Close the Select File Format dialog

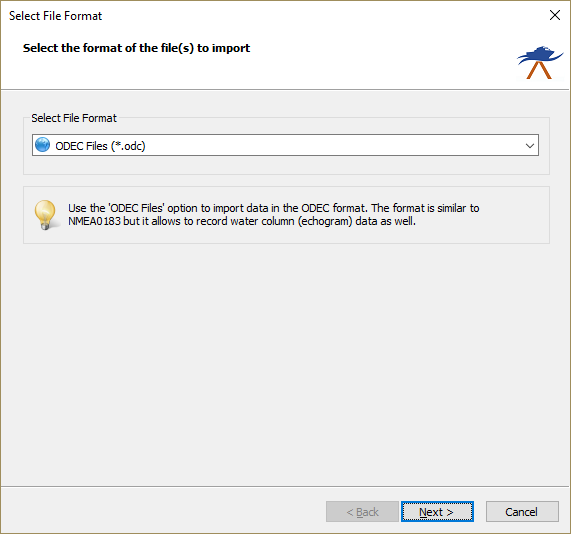(x=555, y=15)
